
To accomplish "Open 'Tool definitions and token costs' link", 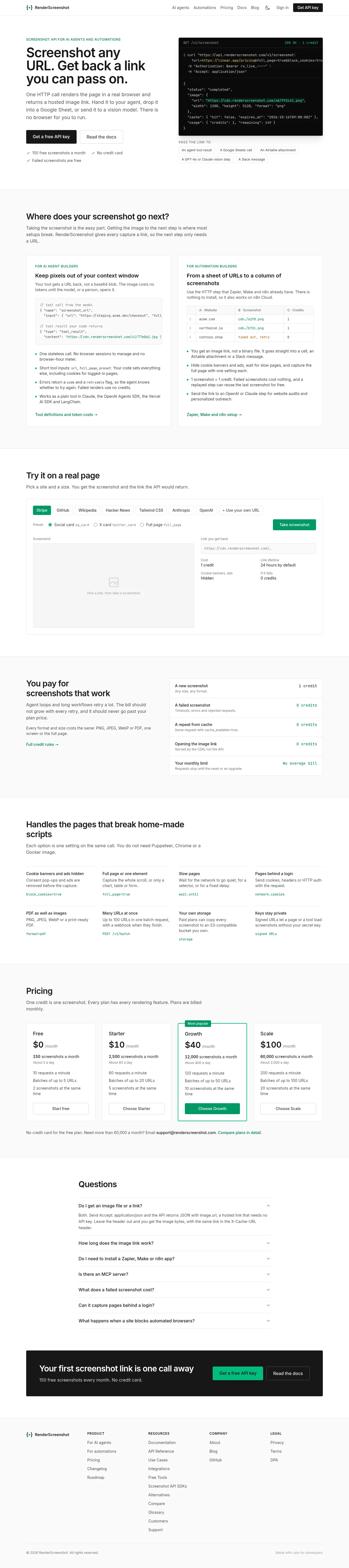I will coord(66,415).
